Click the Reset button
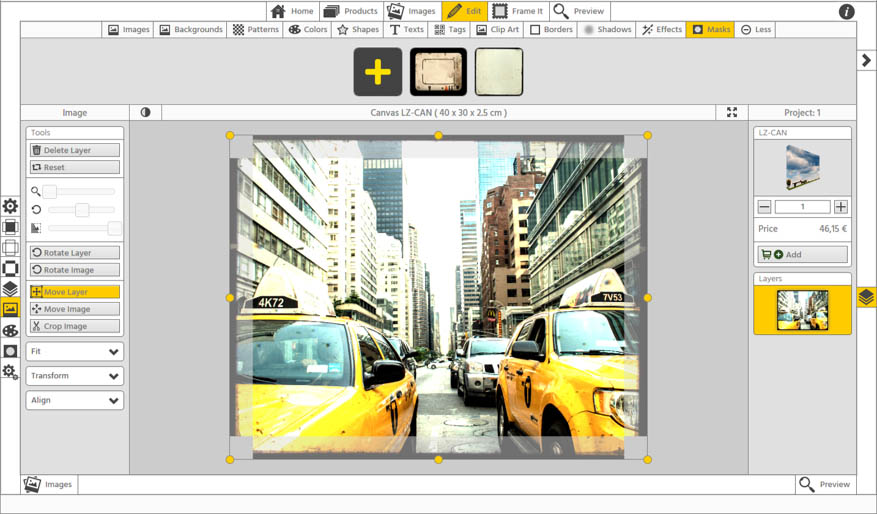Image resolution: width=877 pixels, height=514 pixels. coord(74,167)
